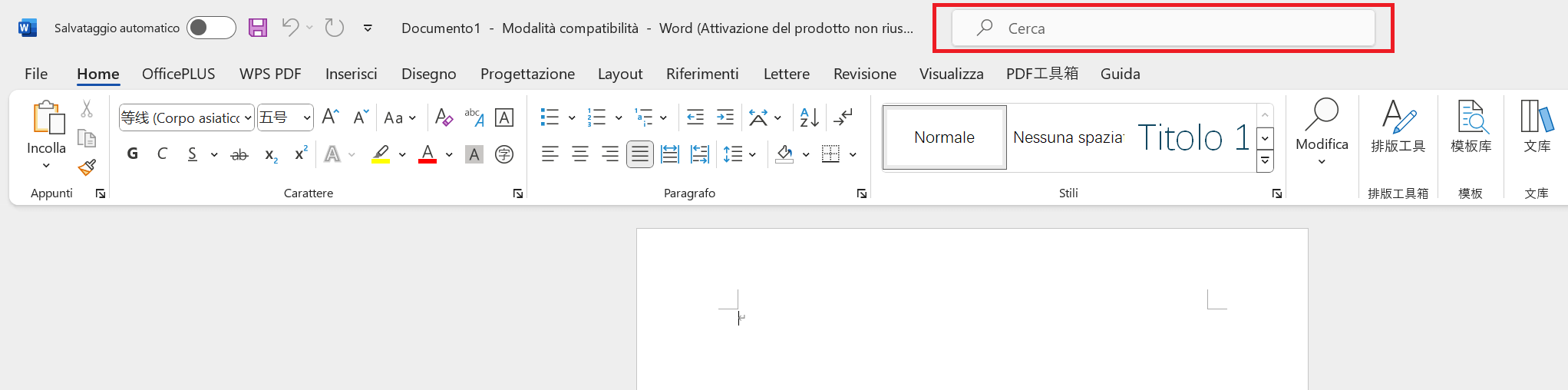The height and width of the screenshot is (390, 1568).
Task: Open the WPS PDF tab
Action: pyautogui.click(x=270, y=74)
